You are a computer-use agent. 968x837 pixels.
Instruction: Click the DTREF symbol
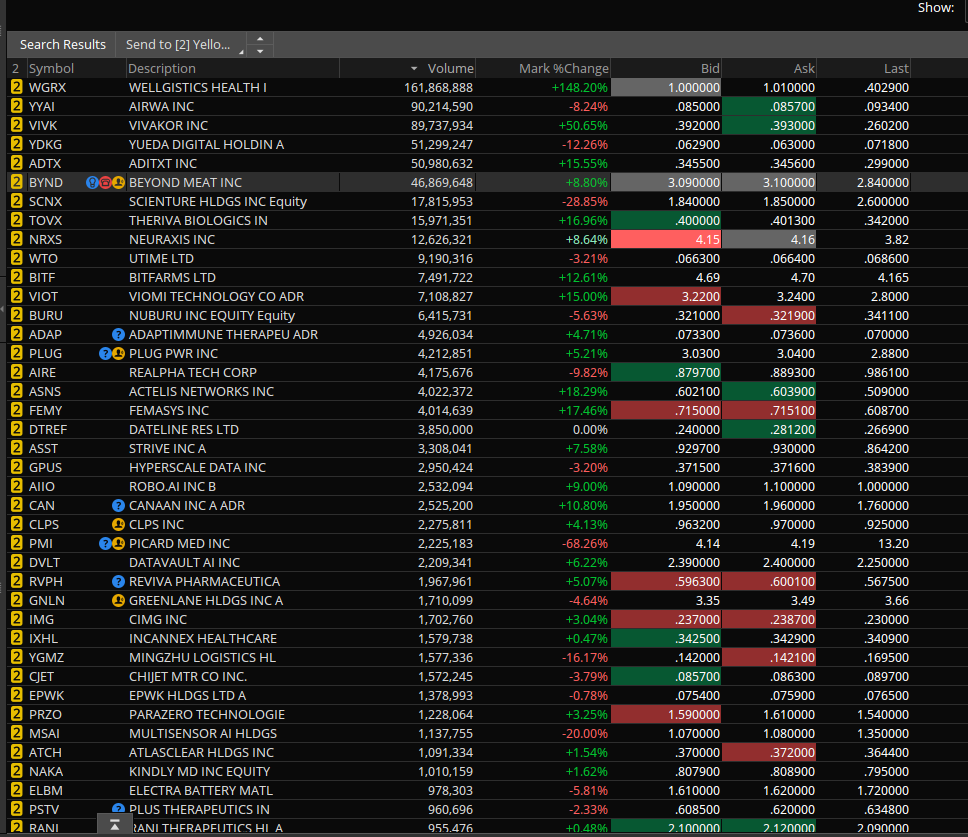click(48, 430)
